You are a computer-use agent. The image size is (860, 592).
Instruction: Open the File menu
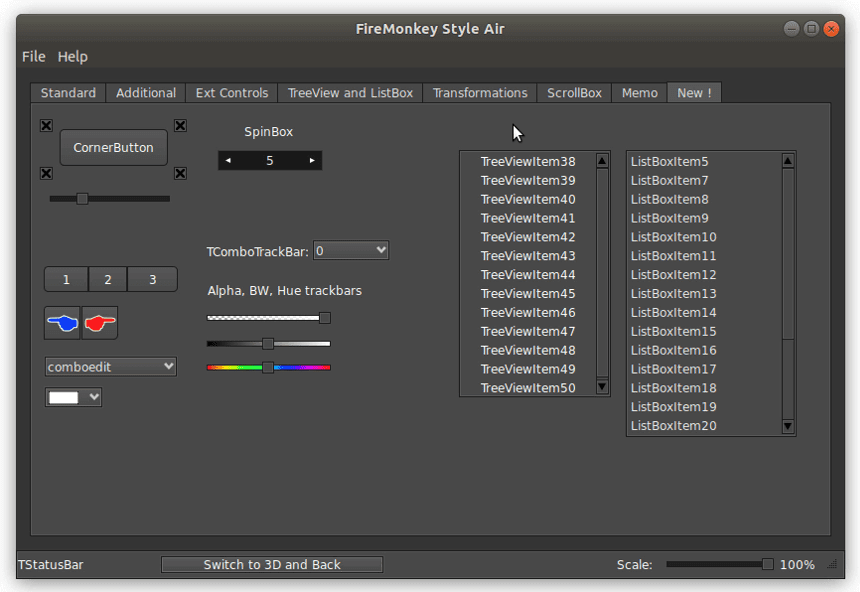tap(33, 57)
